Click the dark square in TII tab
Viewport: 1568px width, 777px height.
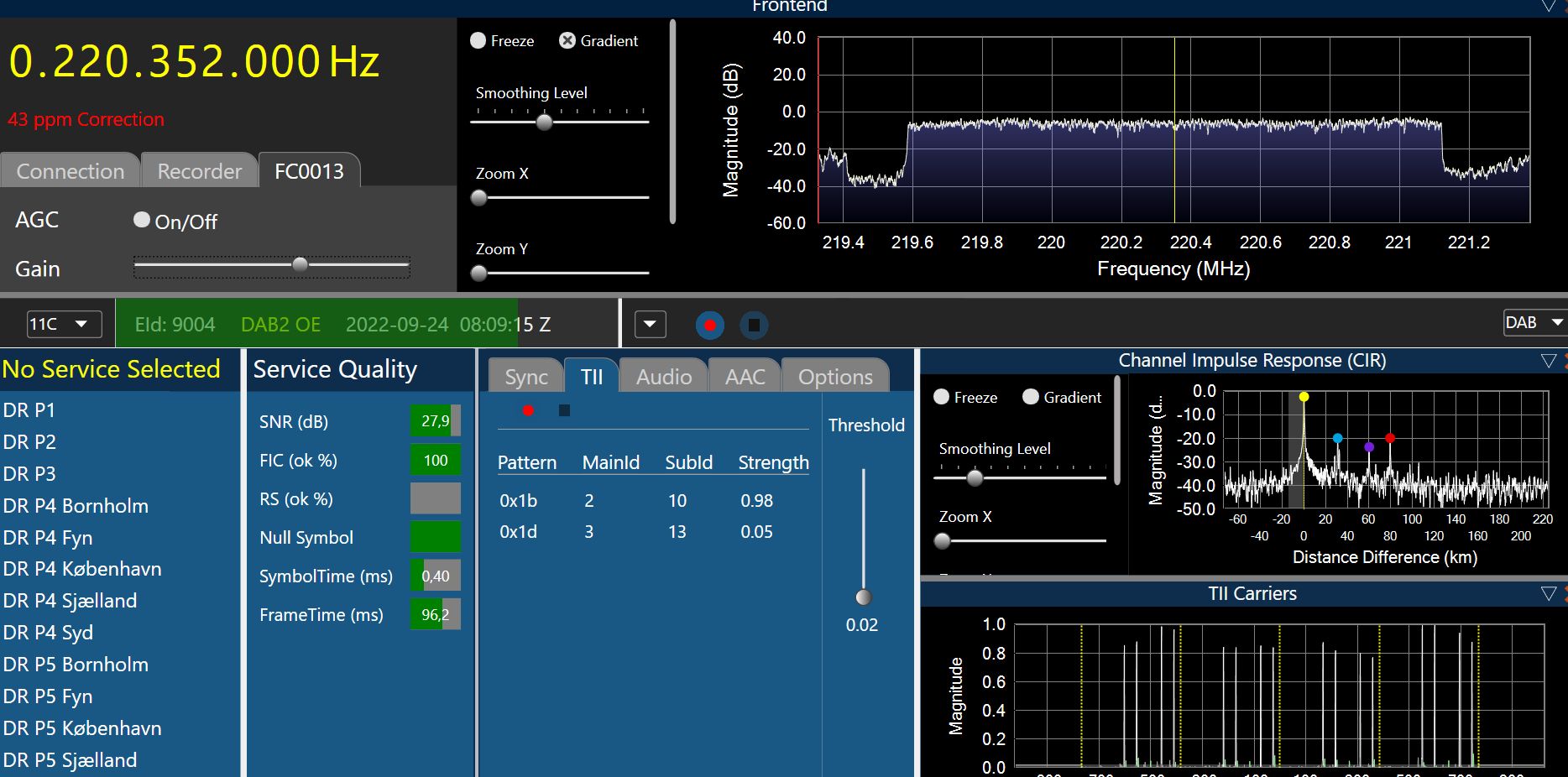click(564, 410)
